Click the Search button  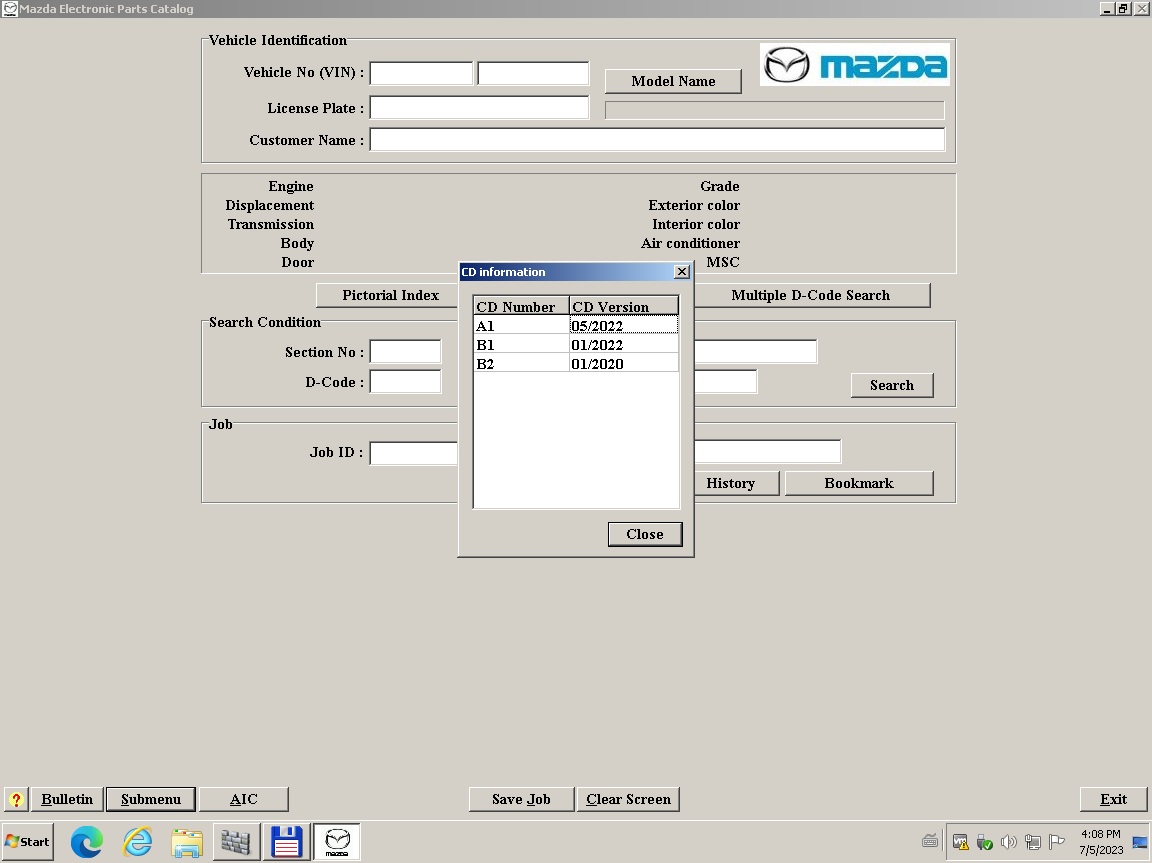tap(892, 386)
